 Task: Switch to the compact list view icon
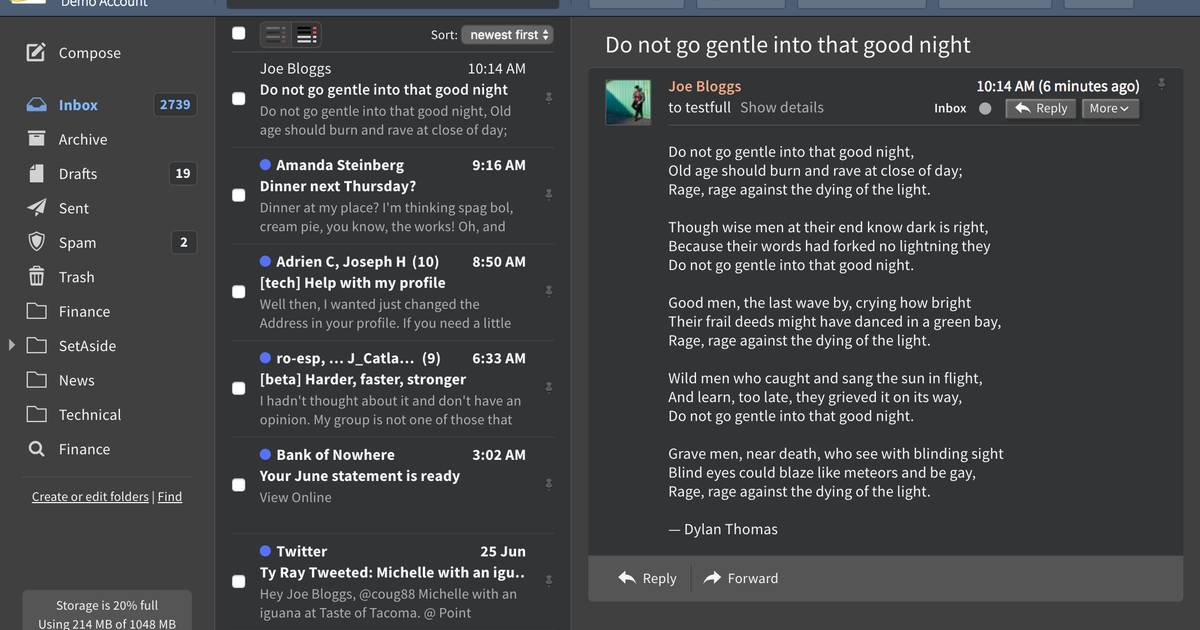point(276,33)
